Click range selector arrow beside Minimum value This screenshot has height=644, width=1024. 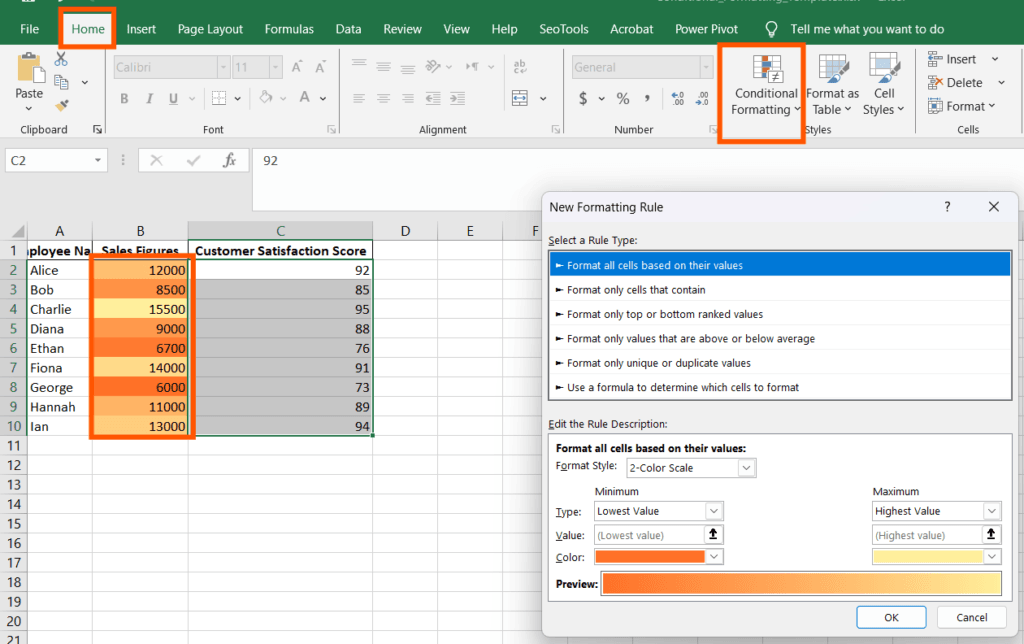pos(713,535)
